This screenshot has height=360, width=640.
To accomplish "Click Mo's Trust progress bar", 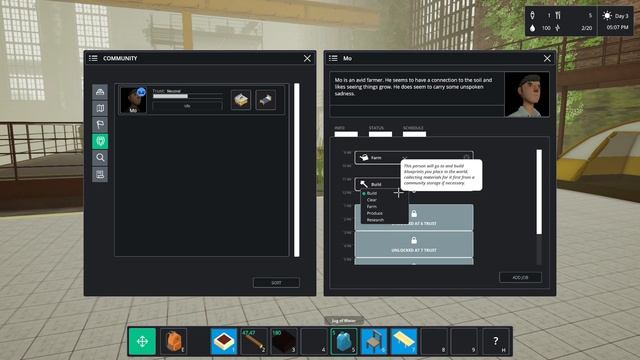I will click(x=188, y=96).
